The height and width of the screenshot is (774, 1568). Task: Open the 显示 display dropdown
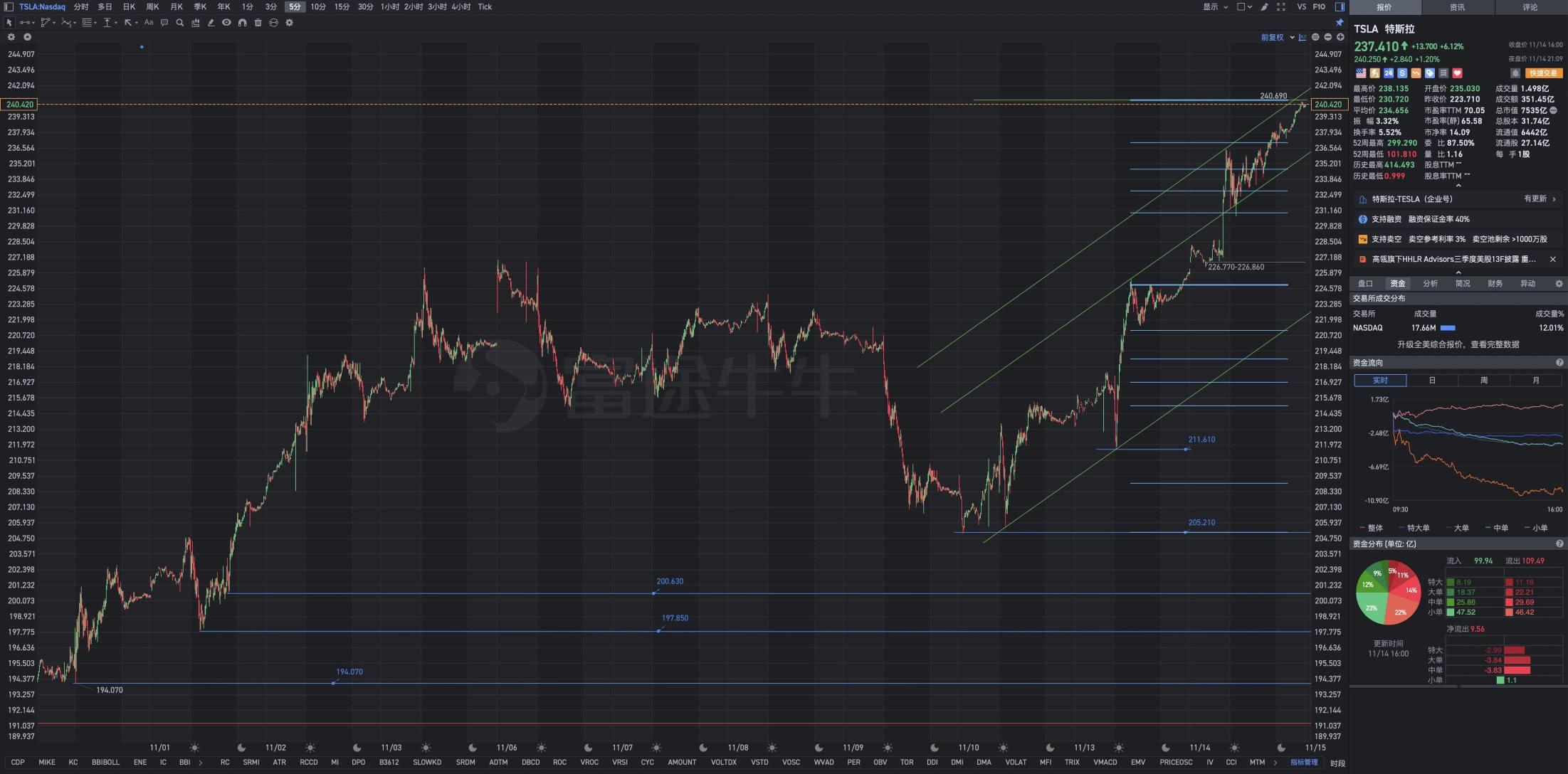(x=1215, y=6)
